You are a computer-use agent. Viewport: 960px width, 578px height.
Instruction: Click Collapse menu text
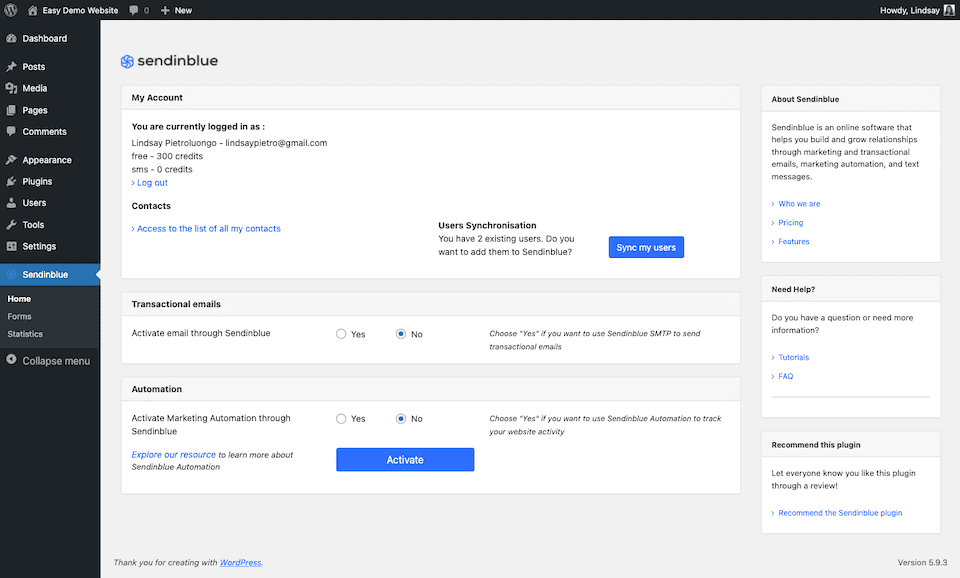click(56, 361)
